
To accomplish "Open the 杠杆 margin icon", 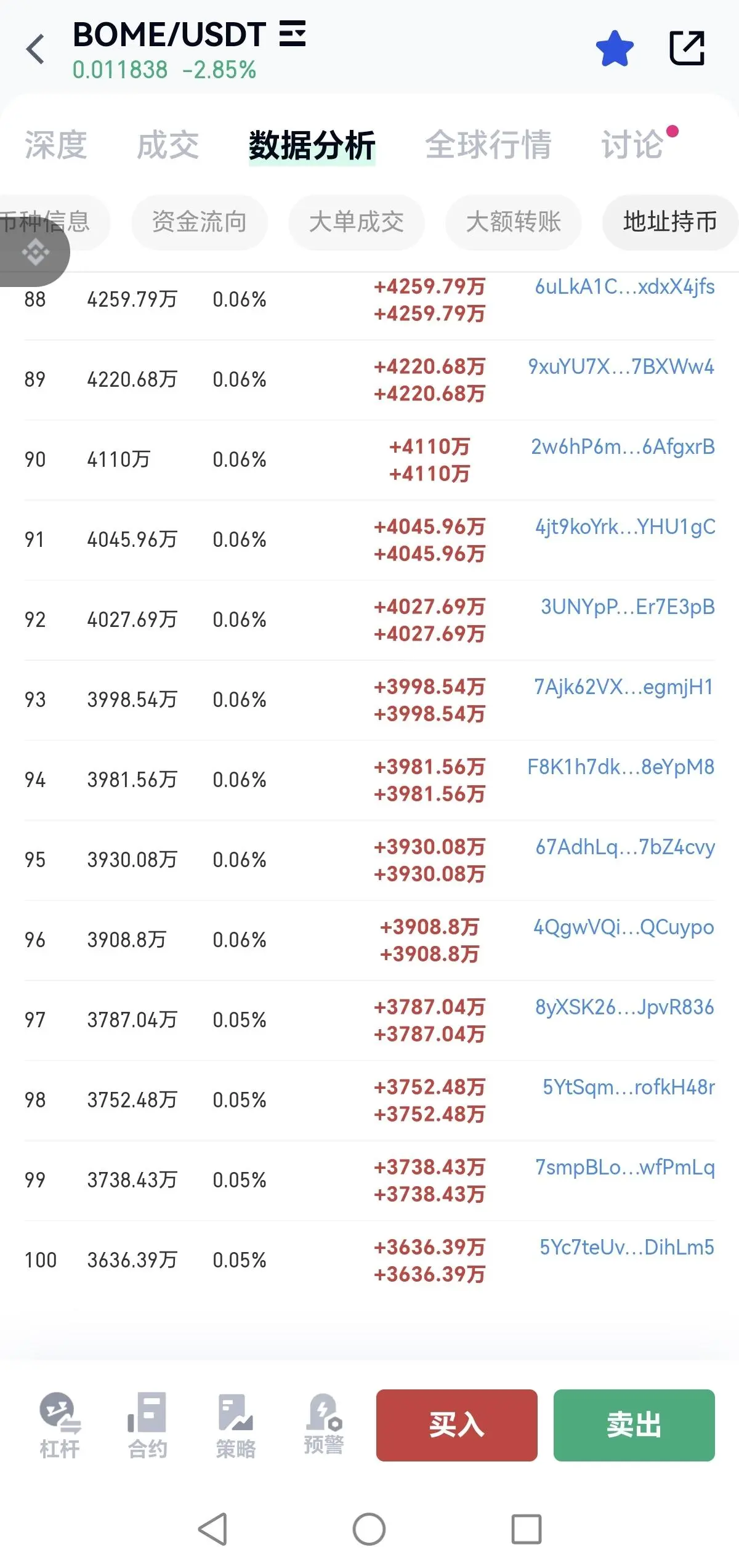I will 60,1425.
